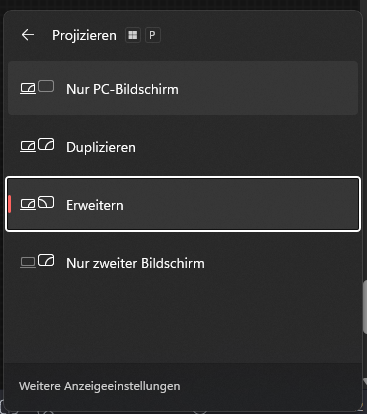Image resolution: width=367 pixels, height=414 pixels.
Task: Click the extend-screen icon beside Erweitern
Action: click(x=37, y=203)
